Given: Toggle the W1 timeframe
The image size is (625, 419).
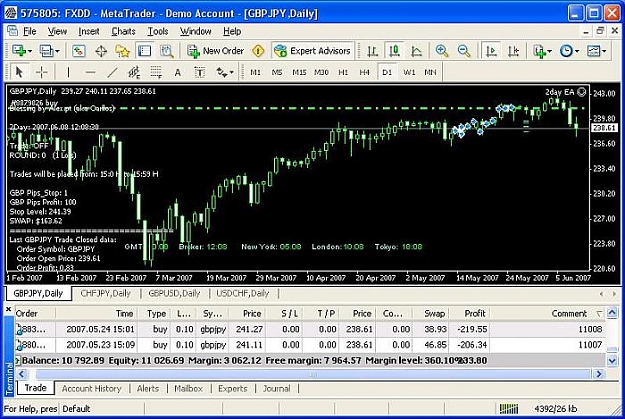Looking at the screenshot, I should 409,72.
